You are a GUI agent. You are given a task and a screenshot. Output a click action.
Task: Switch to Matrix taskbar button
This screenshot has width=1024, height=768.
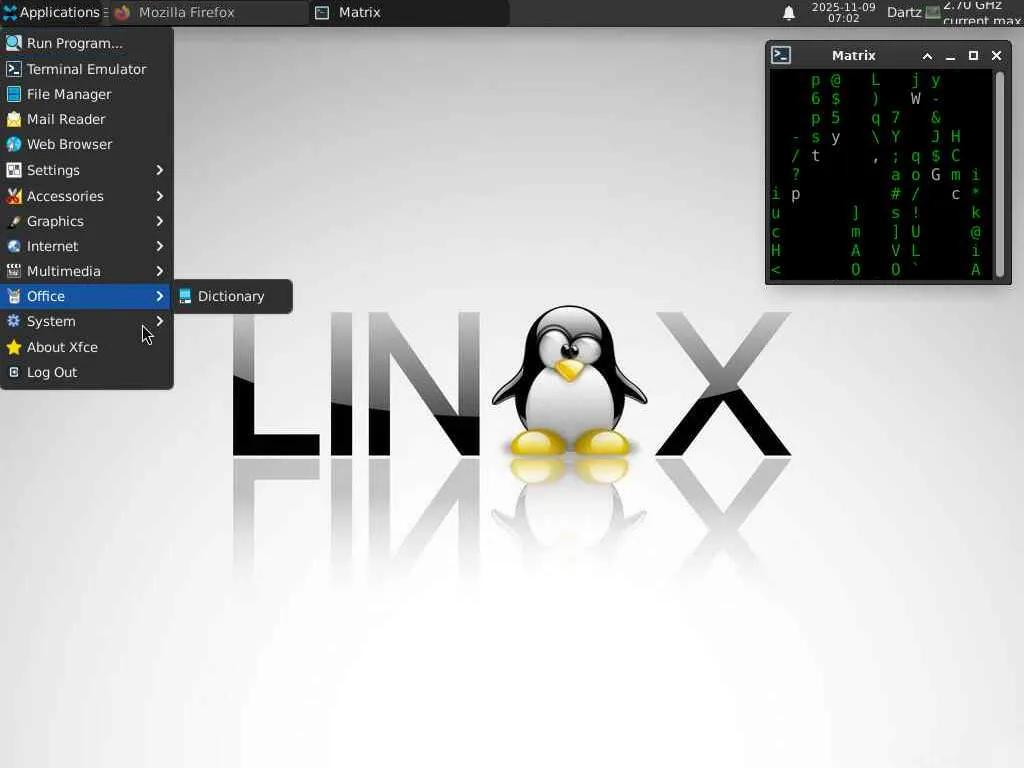tap(408, 12)
